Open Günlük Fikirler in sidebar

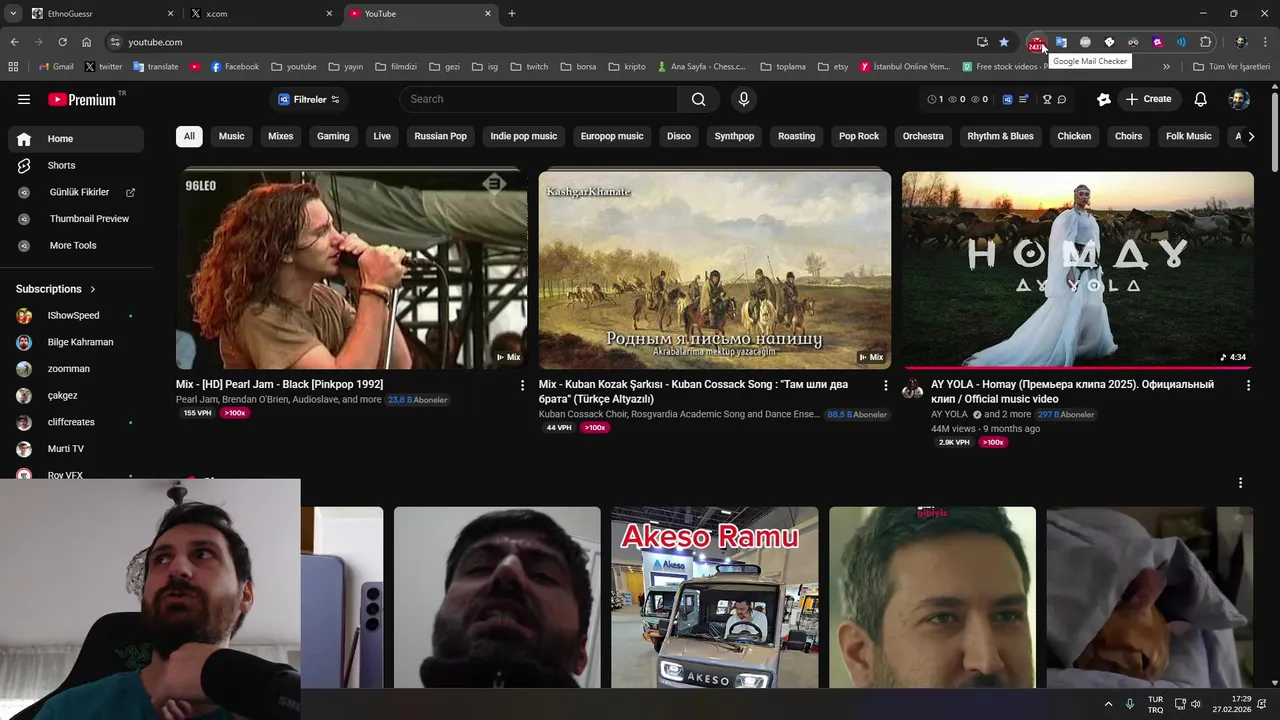(x=76, y=192)
